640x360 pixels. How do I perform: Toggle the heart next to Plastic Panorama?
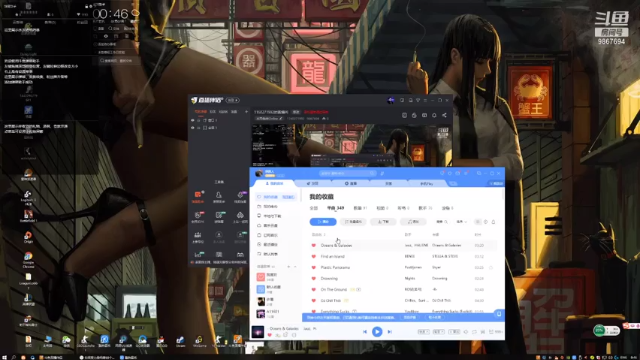(313, 267)
